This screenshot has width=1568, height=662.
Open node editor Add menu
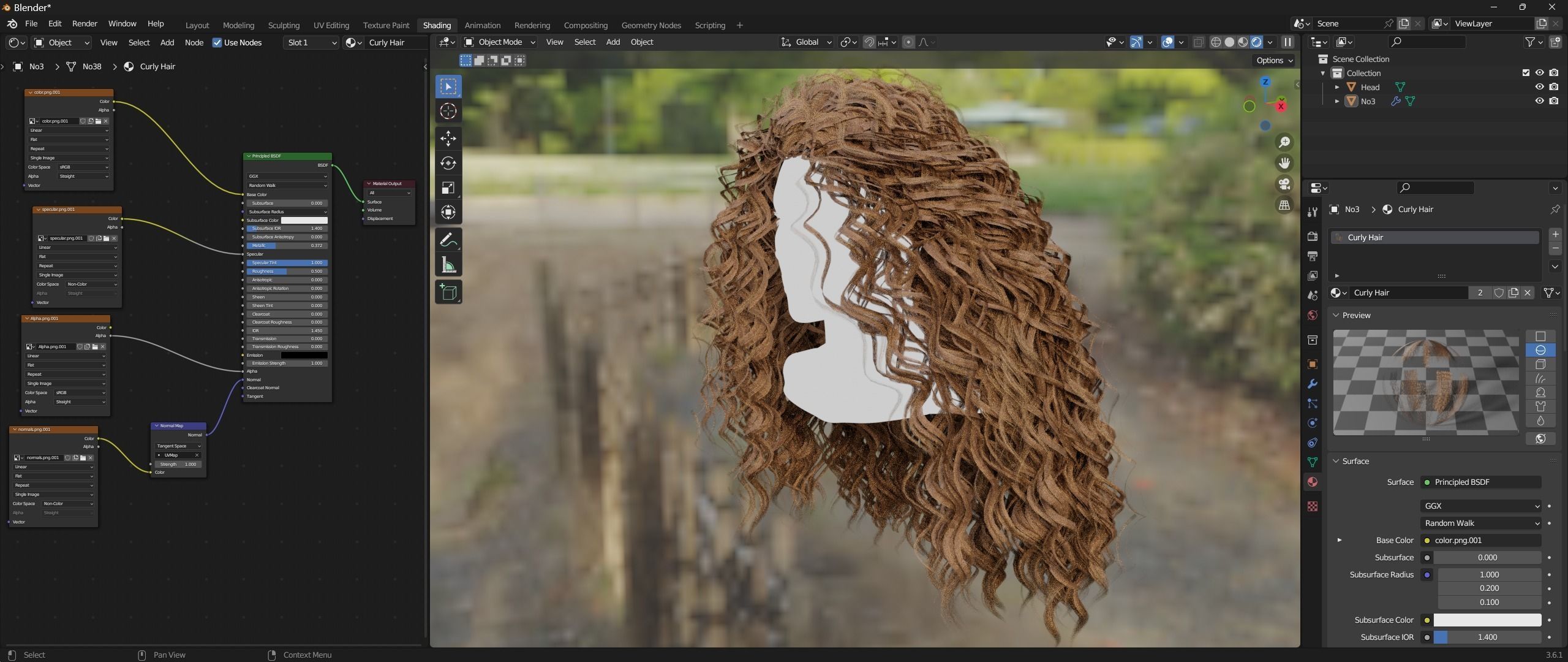pos(167,42)
